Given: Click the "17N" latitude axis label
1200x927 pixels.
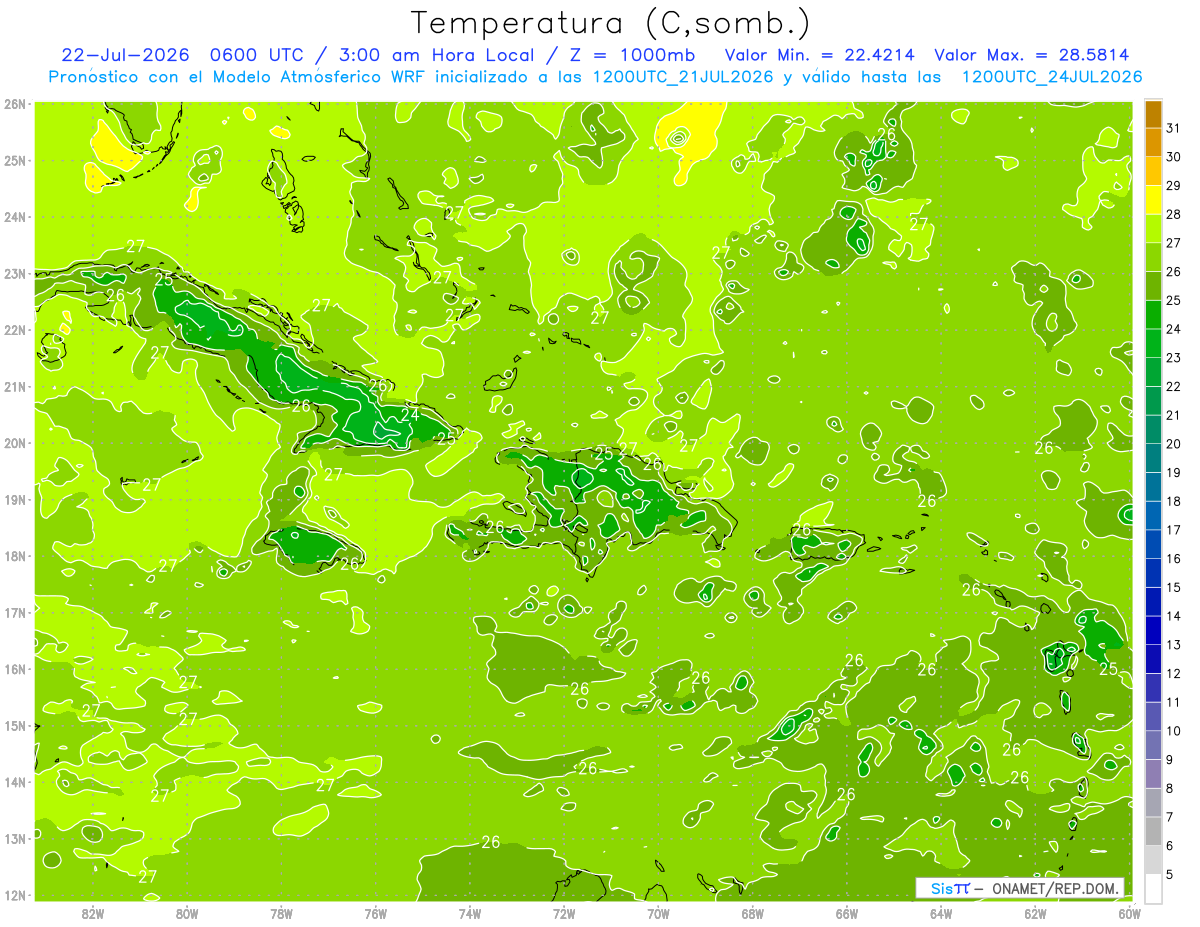Looking at the screenshot, I should [15, 612].
